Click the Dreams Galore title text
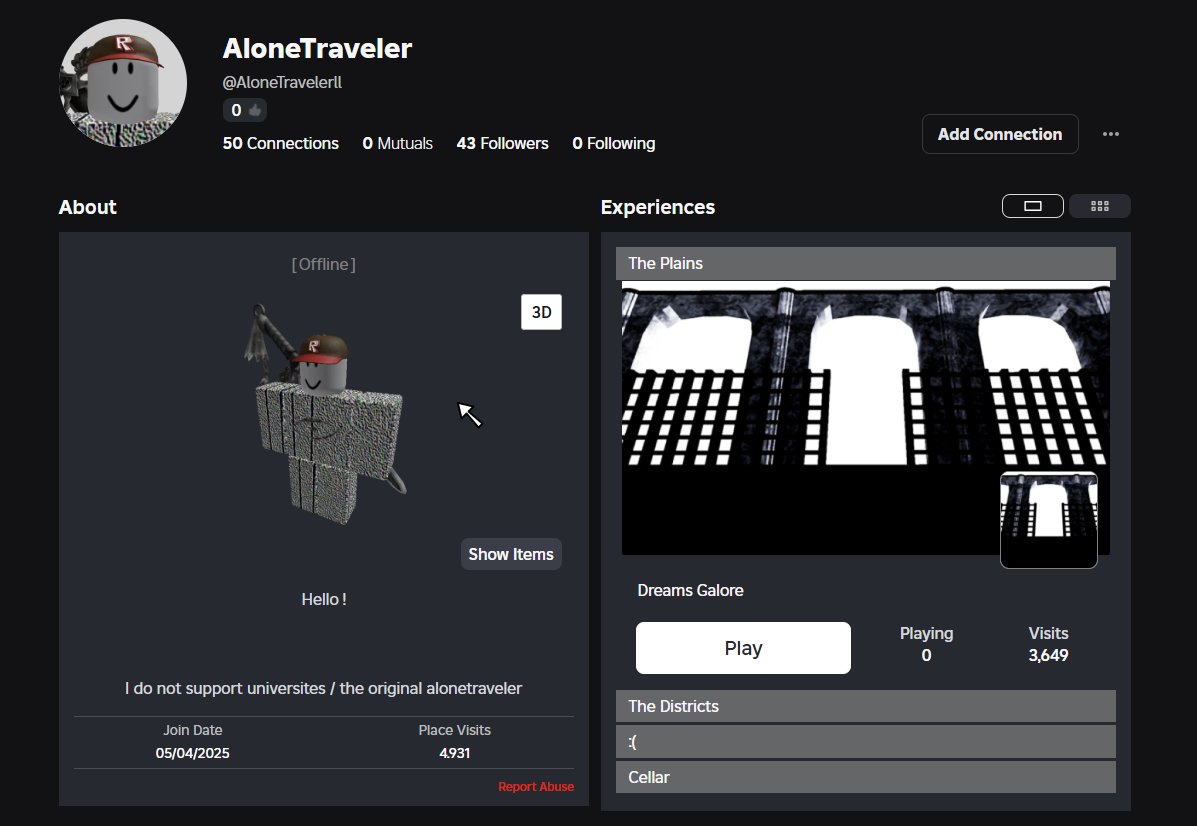Viewport: 1197px width, 826px height. click(690, 590)
